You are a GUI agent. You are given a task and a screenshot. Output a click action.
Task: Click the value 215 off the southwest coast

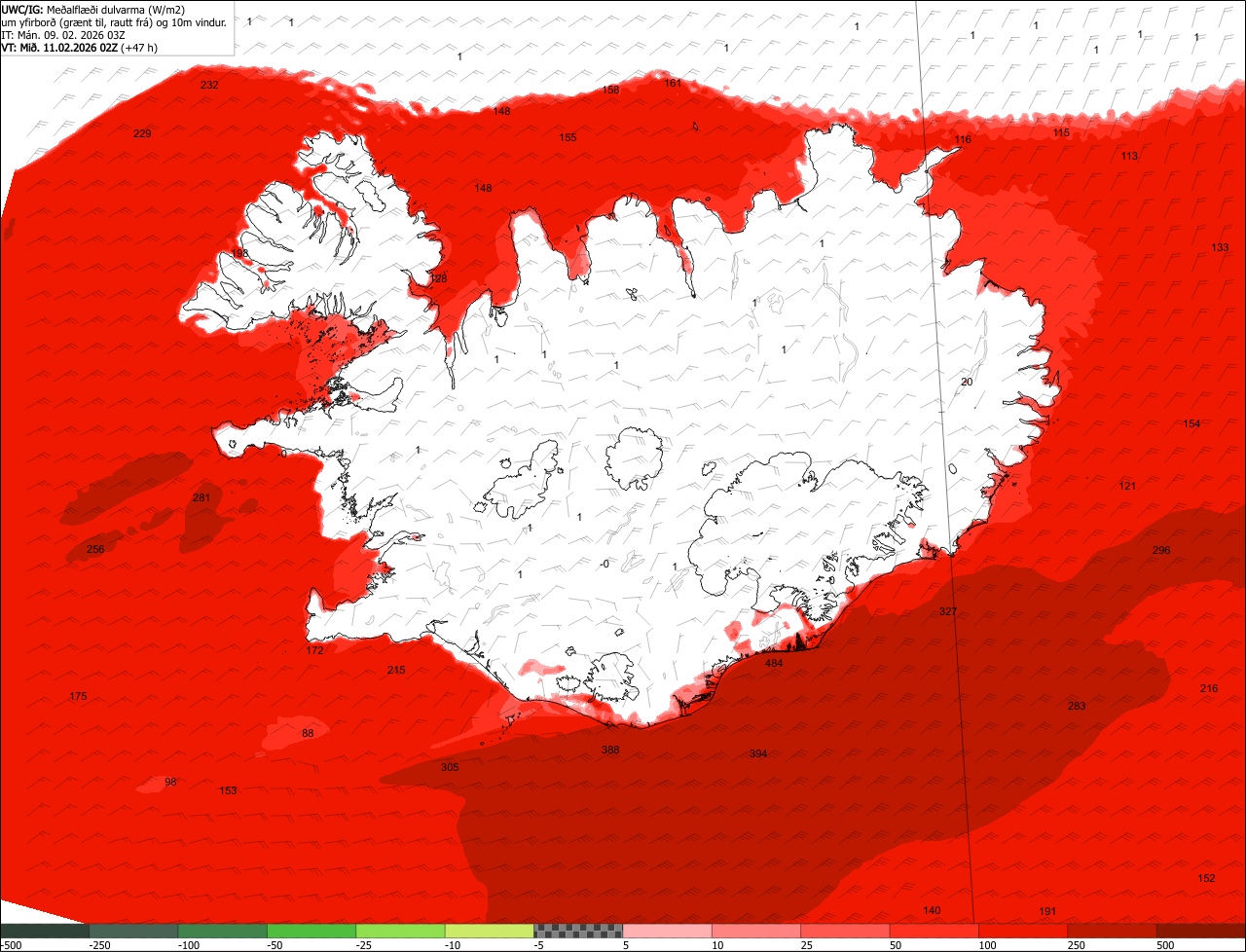click(x=396, y=670)
